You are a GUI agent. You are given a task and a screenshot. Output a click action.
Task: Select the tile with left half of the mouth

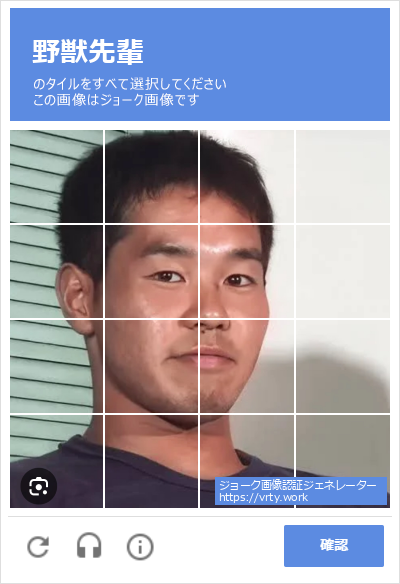click(152, 367)
